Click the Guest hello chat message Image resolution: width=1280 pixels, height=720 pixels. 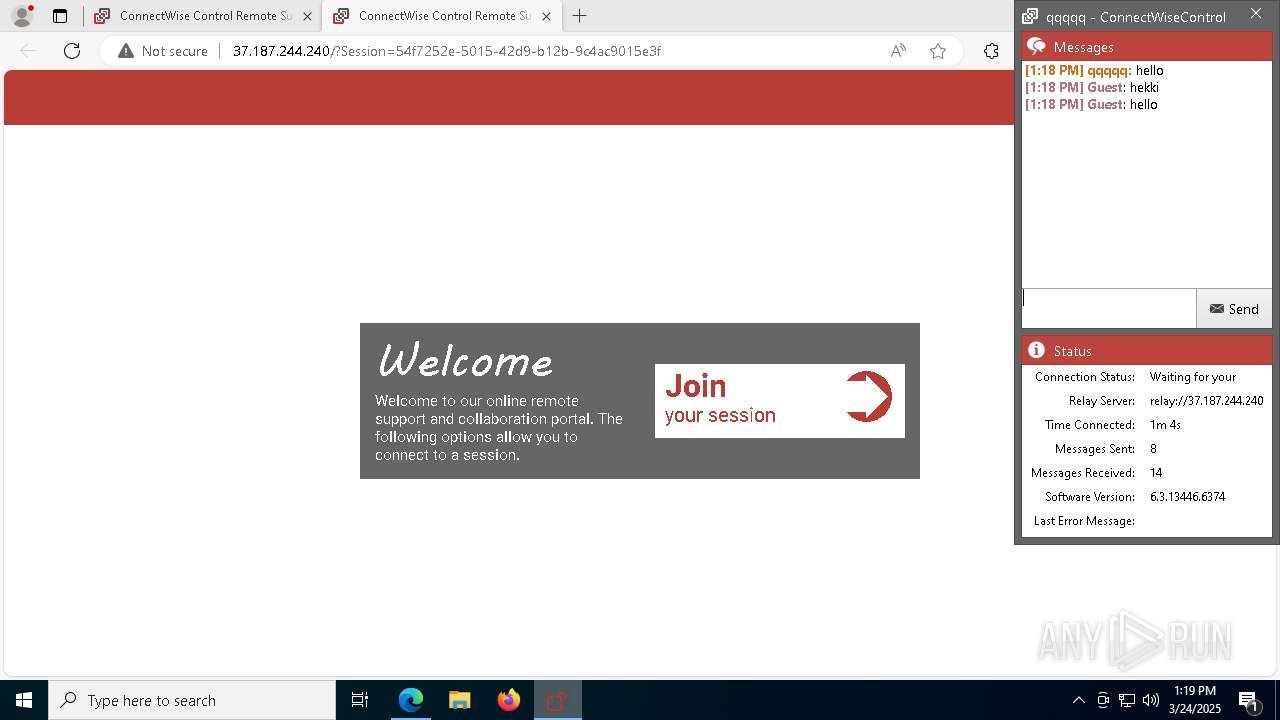point(1091,104)
